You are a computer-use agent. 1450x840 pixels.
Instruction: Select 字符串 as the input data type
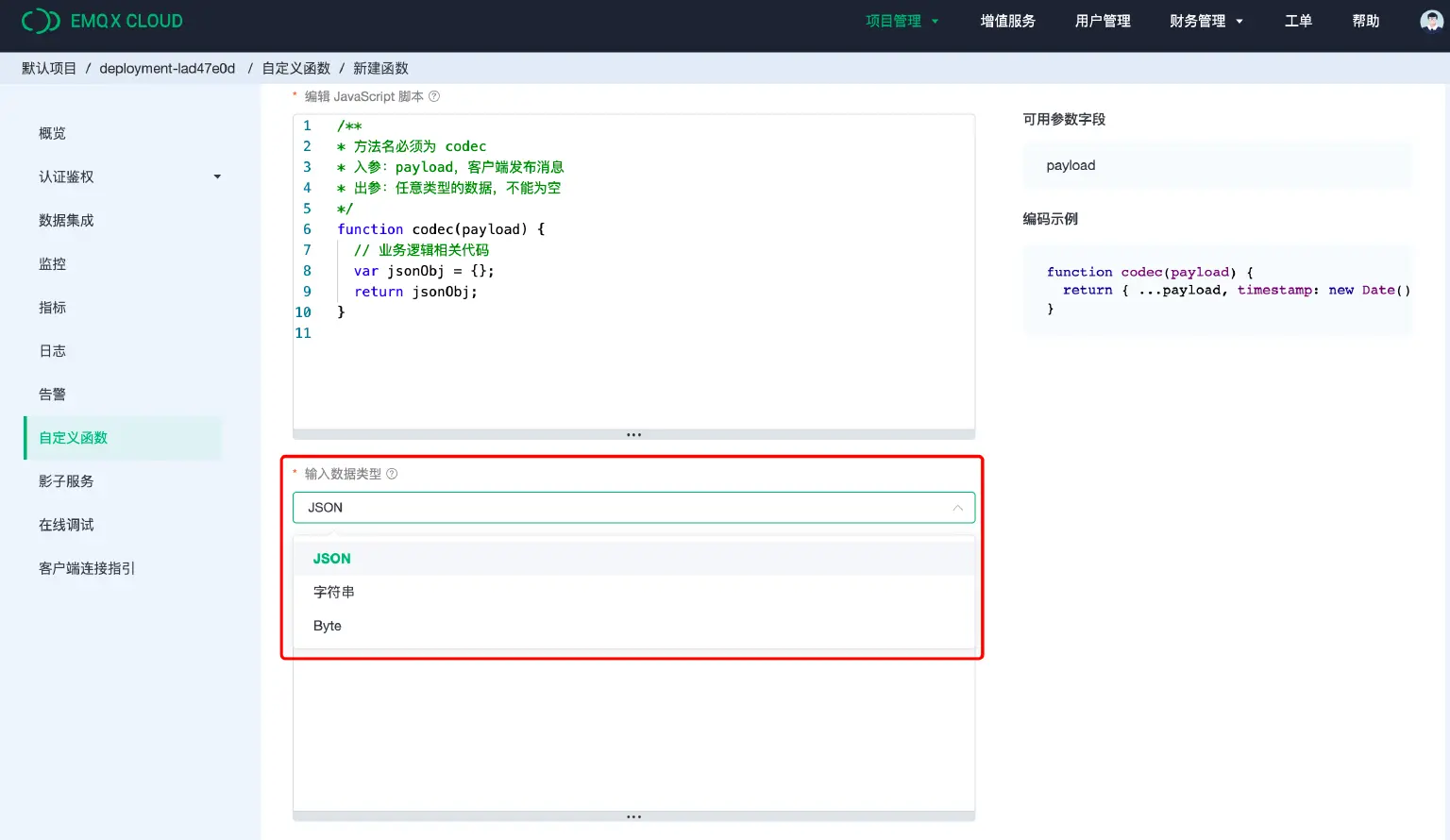tap(334, 592)
